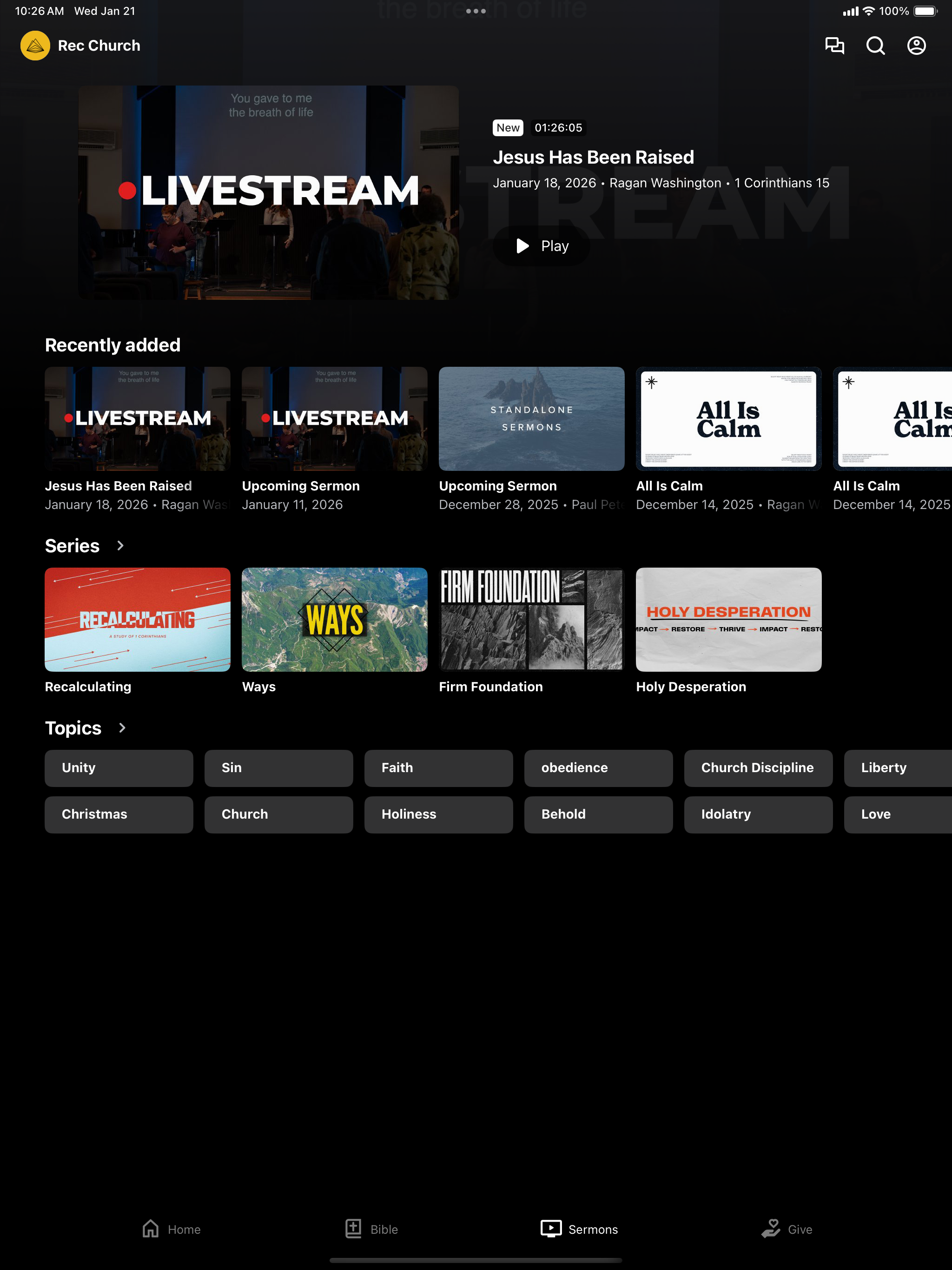The height and width of the screenshot is (1270, 952).
Task: Switch to the Sermons tab label
Action: [593, 1229]
